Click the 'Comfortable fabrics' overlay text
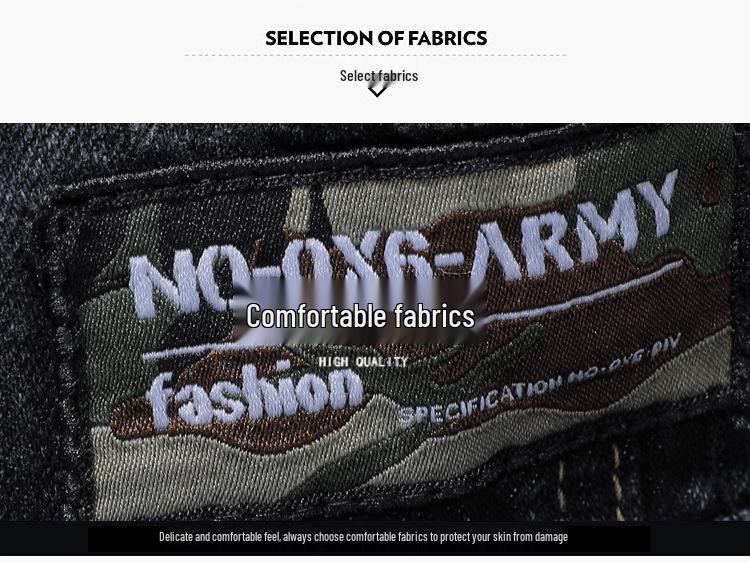750x563 pixels. click(x=360, y=316)
